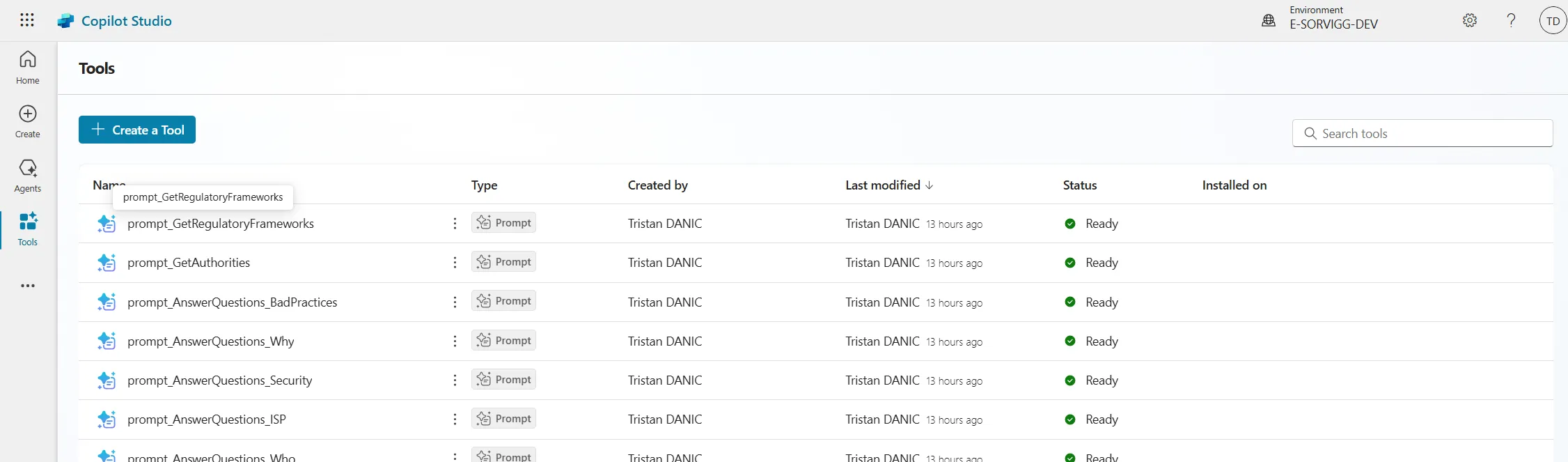Click the Create a Tool button
Viewport: 1568px width, 462px height.
pyautogui.click(x=137, y=130)
